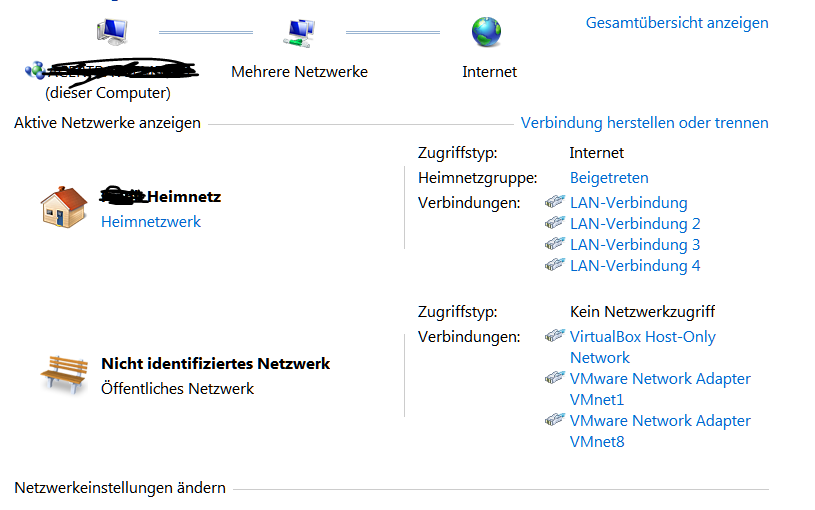Viewport: 815px width, 510px height.
Task: Click the 'dieser Computer' monitor icon
Action: coord(112,31)
